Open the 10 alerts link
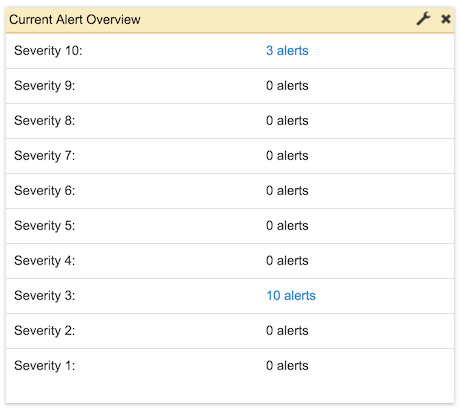 (x=291, y=296)
